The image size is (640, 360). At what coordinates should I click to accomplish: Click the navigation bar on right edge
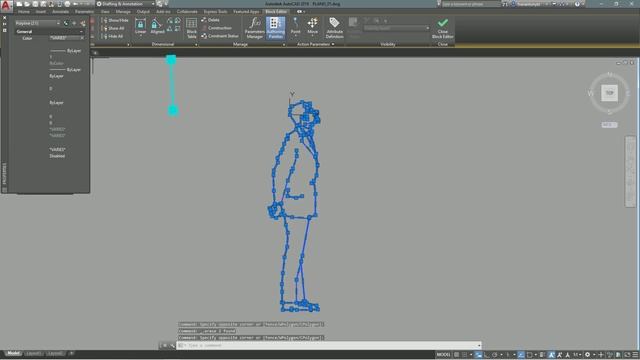click(x=630, y=171)
